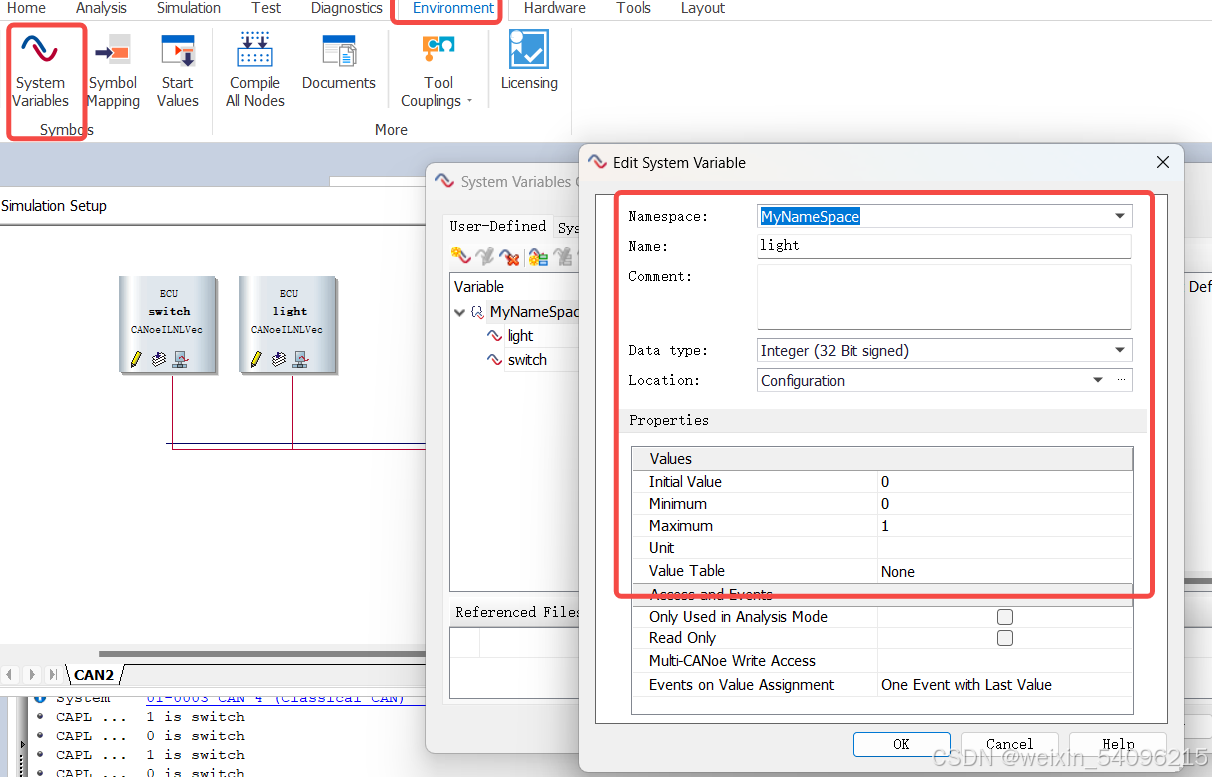Click Compile All Nodes
Viewport: 1212px width, 777px height.
pos(255,70)
